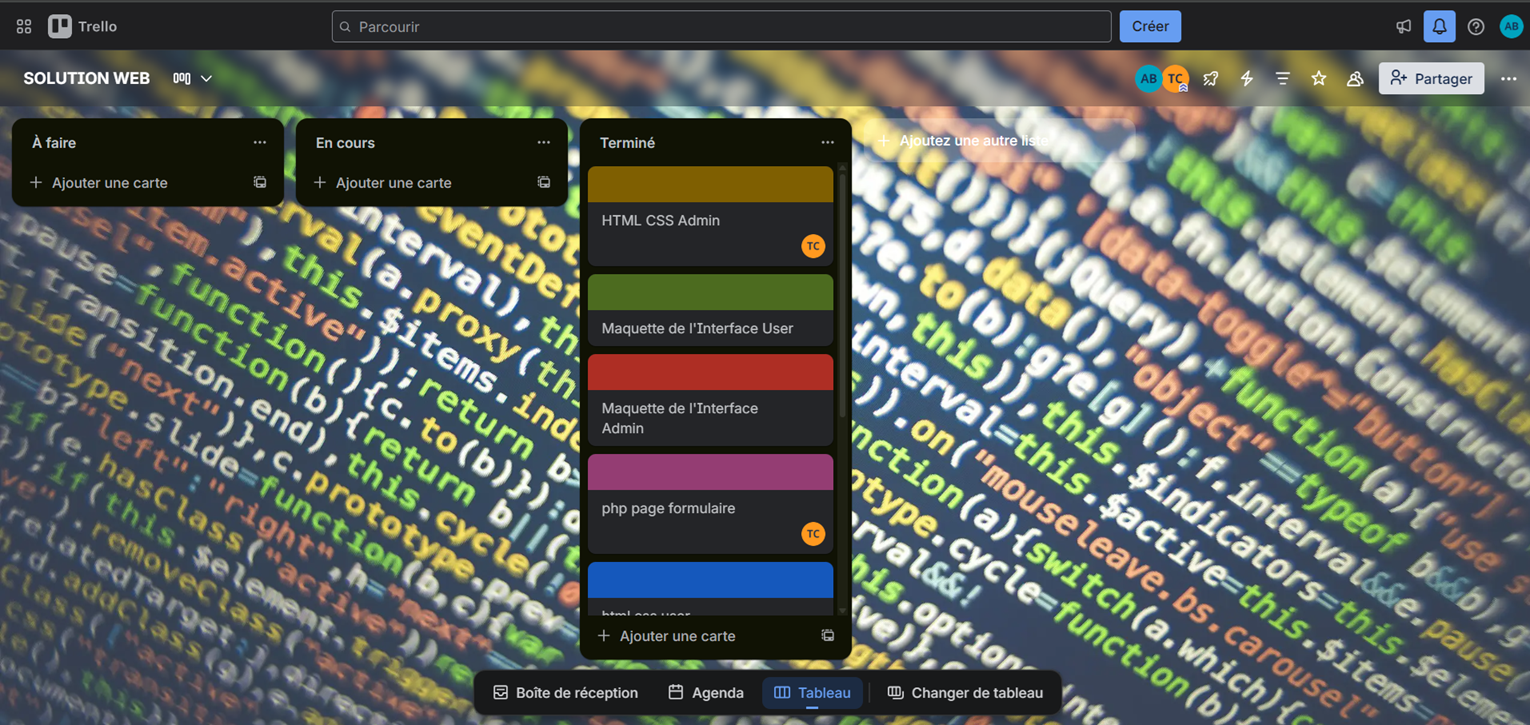Open the board menu three dots
1530x725 pixels.
click(x=1509, y=78)
